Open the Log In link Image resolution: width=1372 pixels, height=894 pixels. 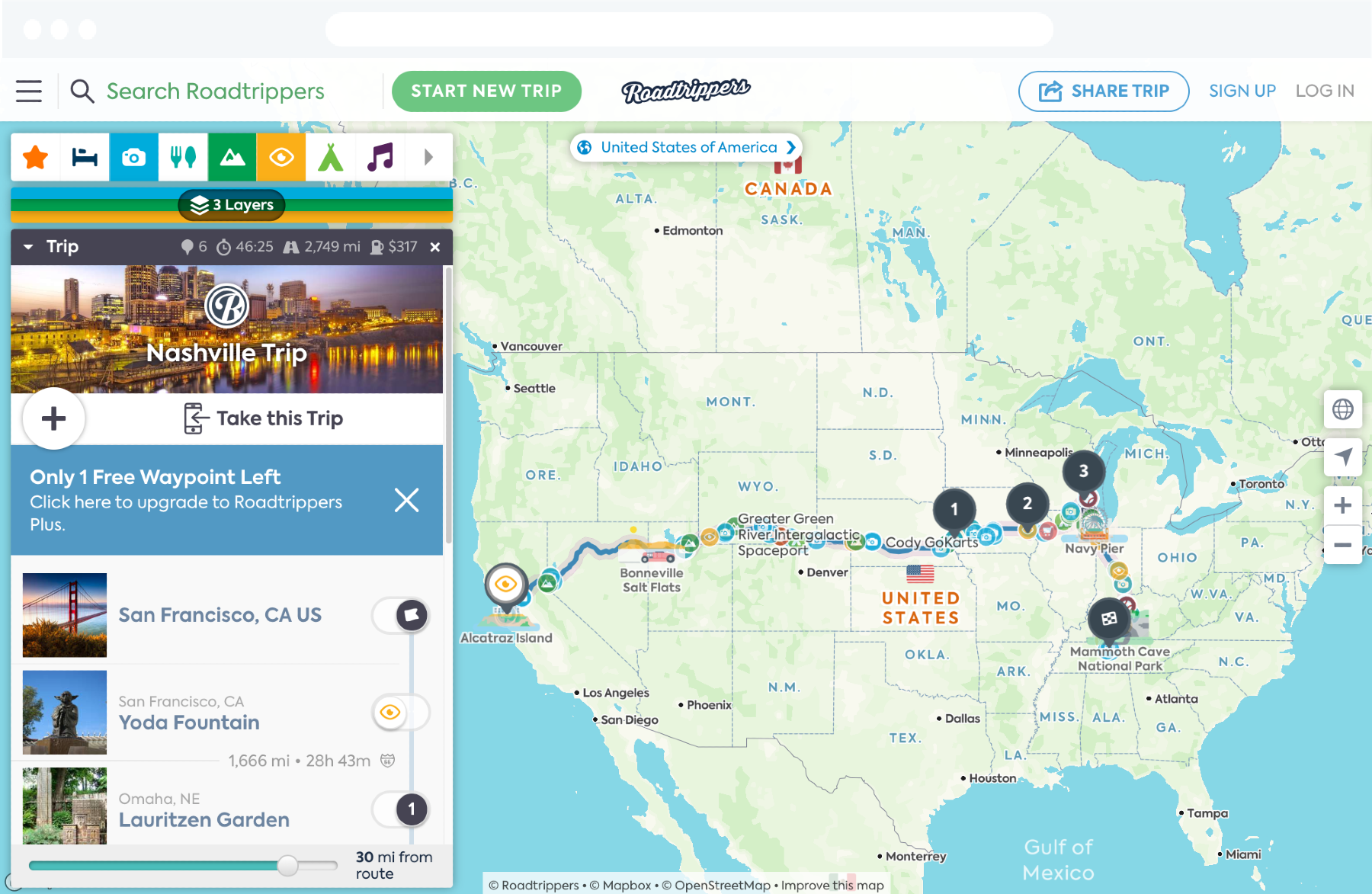pyautogui.click(x=1325, y=91)
